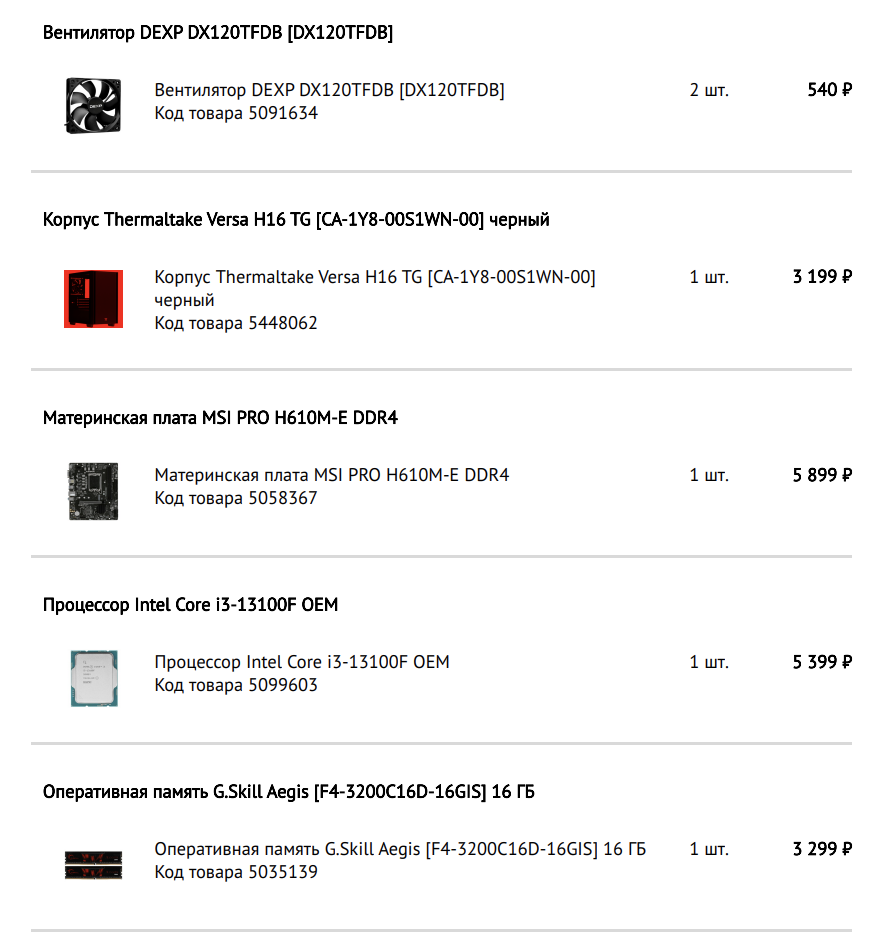Open the G.Skill Aegis RAM thumbnail
Image resolution: width=896 pixels, height=944 pixels.
tap(93, 865)
